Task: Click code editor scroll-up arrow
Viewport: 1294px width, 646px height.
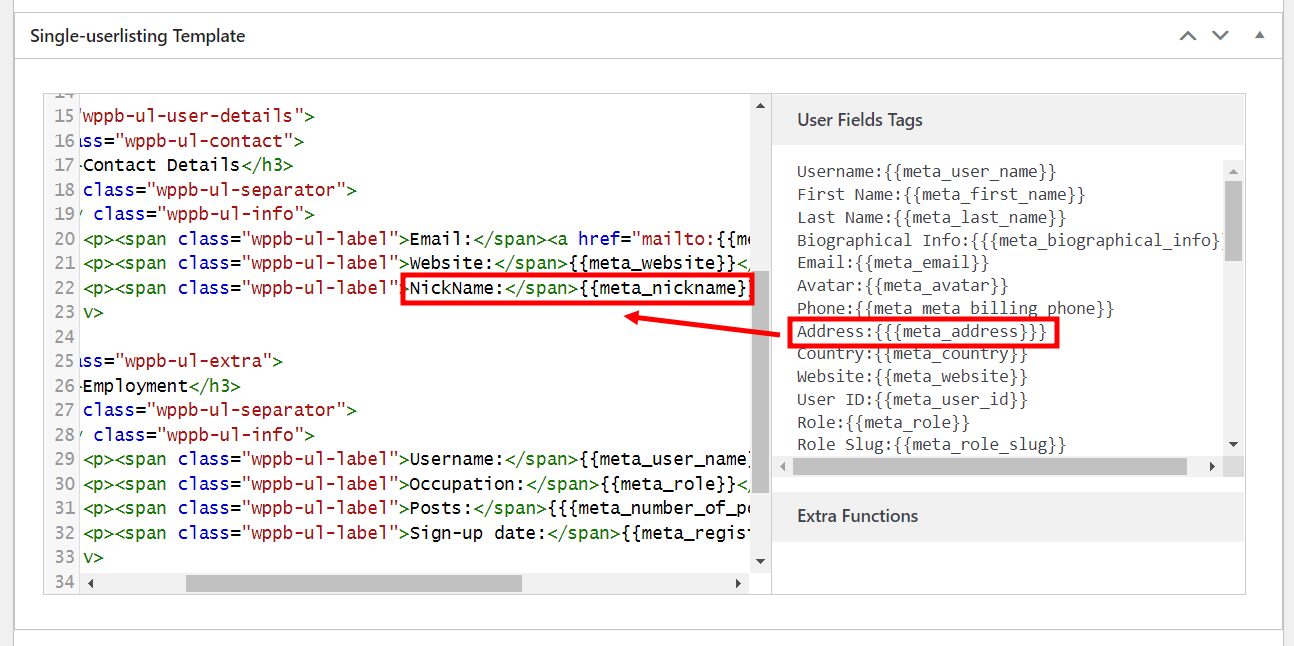Action: click(760, 106)
